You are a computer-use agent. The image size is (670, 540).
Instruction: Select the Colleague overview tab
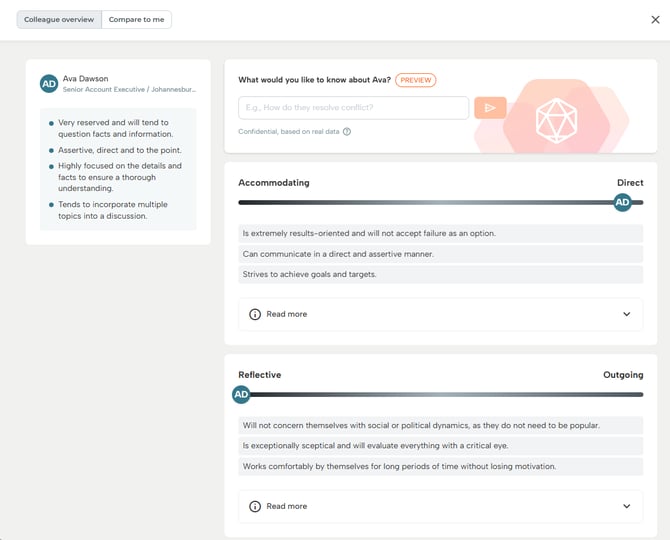(x=59, y=20)
